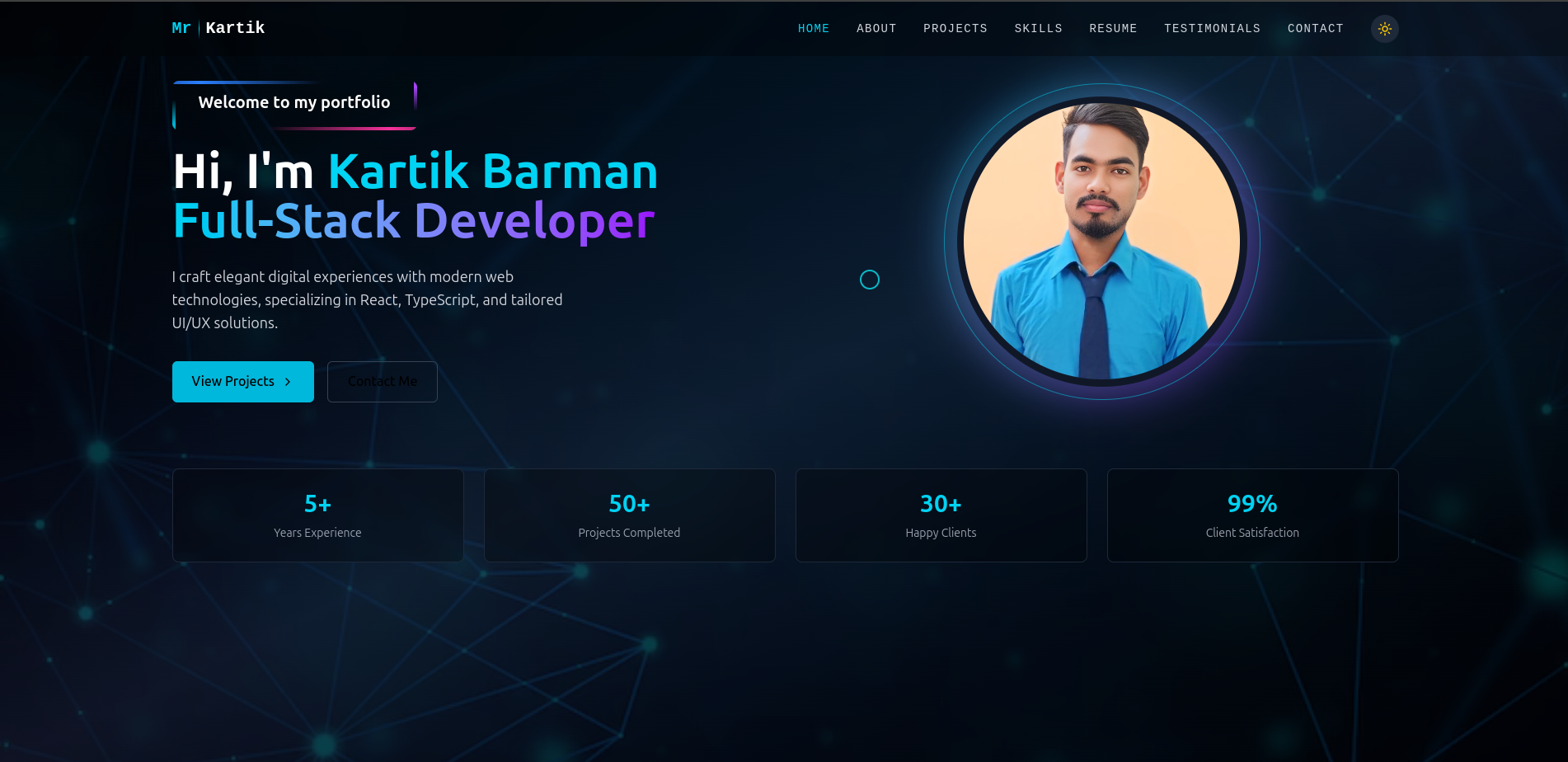Screen dimensions: 1568x762
Task: Navigate to PROJECTS in the top menu
Action: click(955, 28)
